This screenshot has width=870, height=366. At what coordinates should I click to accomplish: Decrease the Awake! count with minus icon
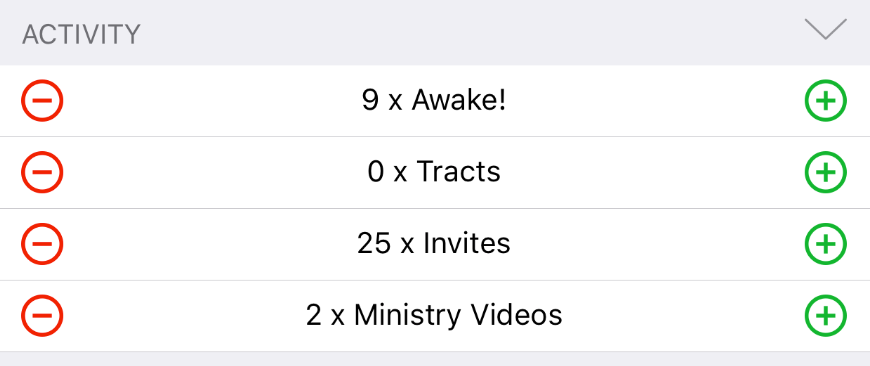point(42,100)
